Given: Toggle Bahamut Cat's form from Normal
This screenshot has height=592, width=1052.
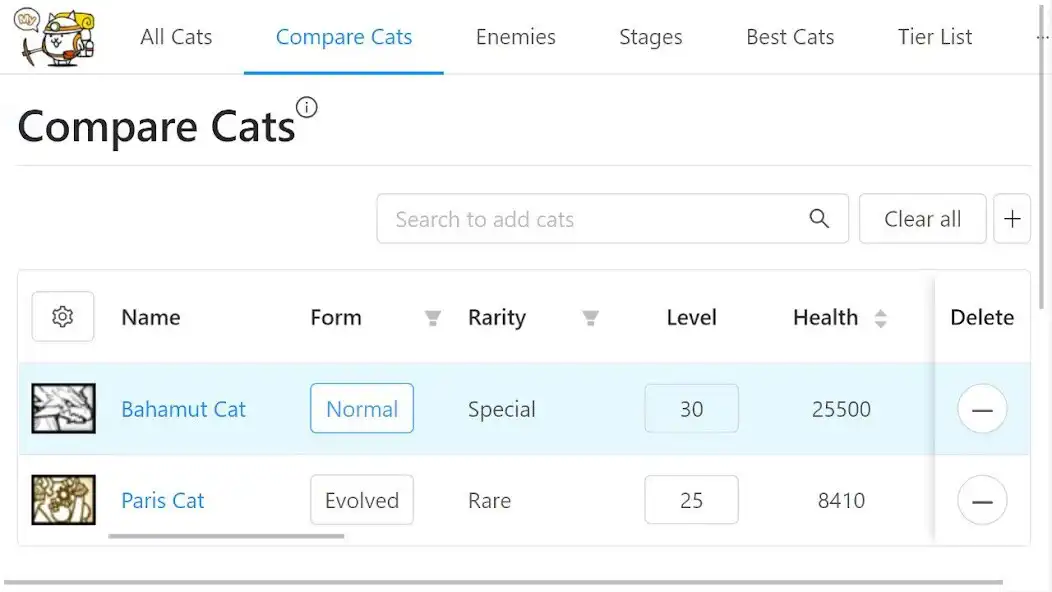Looking at the screenshot, I should point(361,408).
